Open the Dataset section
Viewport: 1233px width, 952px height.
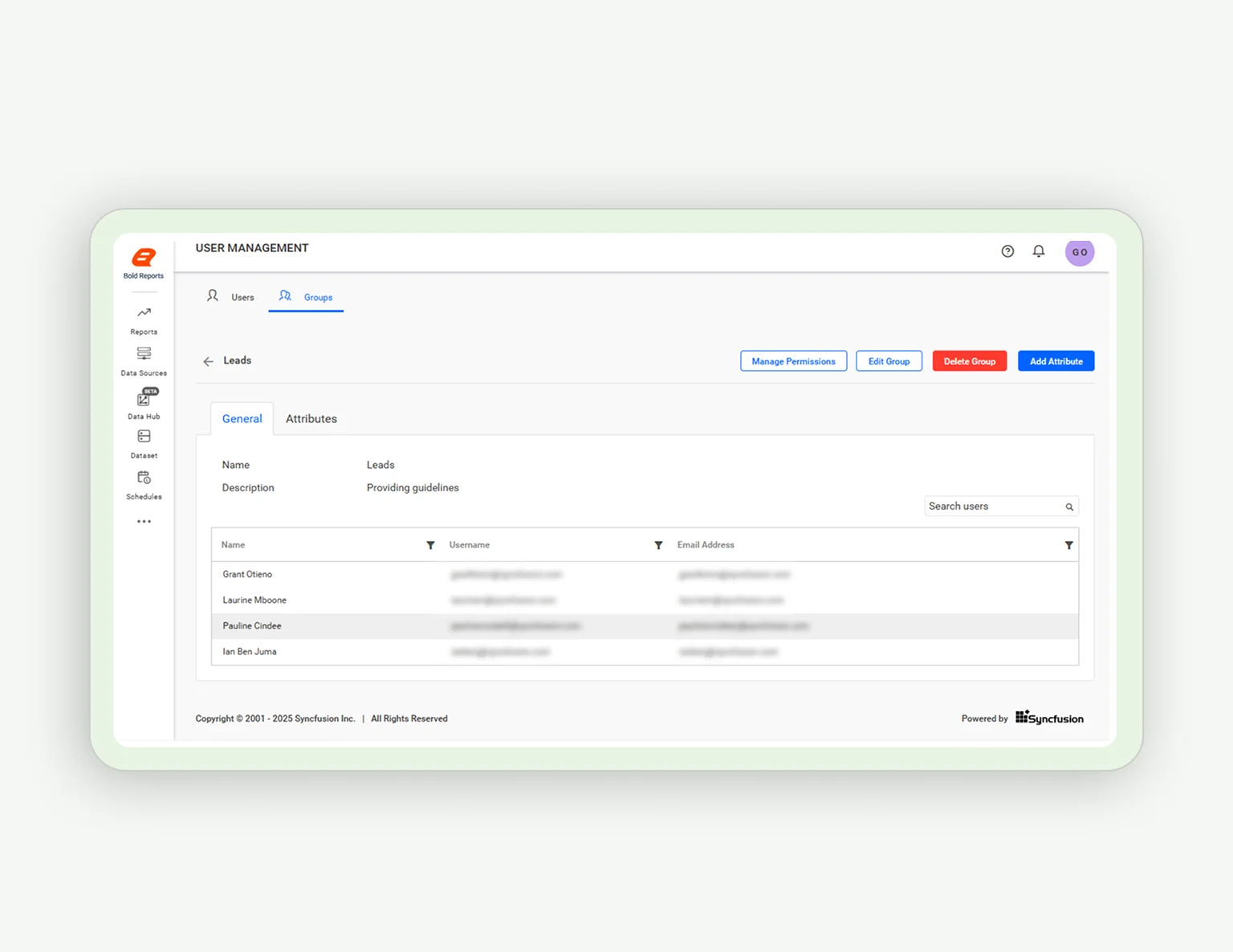click(x=144, y=442)
